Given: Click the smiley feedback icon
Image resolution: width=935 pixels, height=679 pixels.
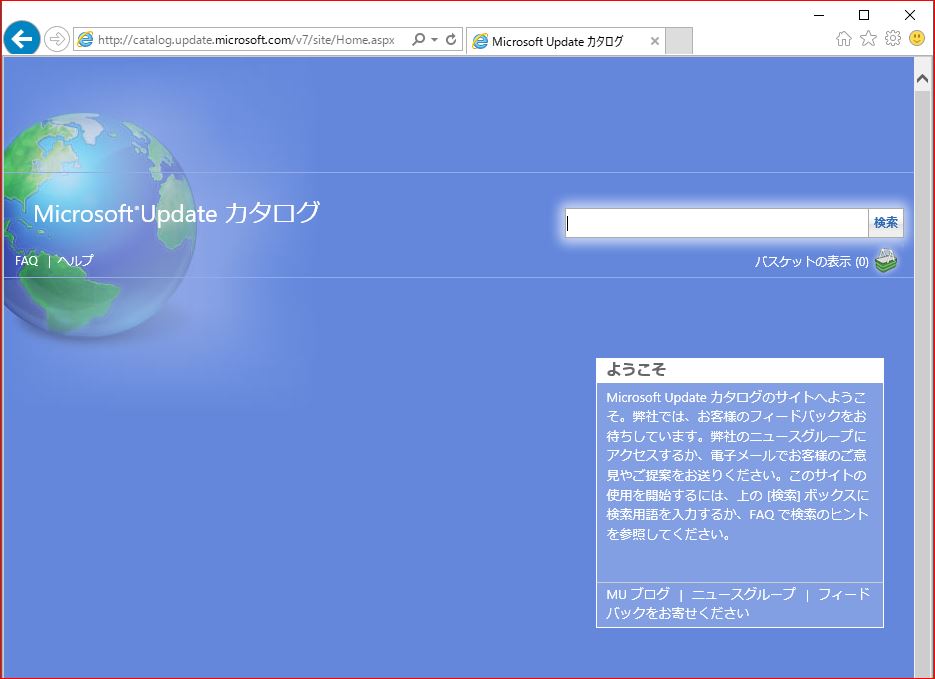Looking at the screenshot, I should (917, 39).
